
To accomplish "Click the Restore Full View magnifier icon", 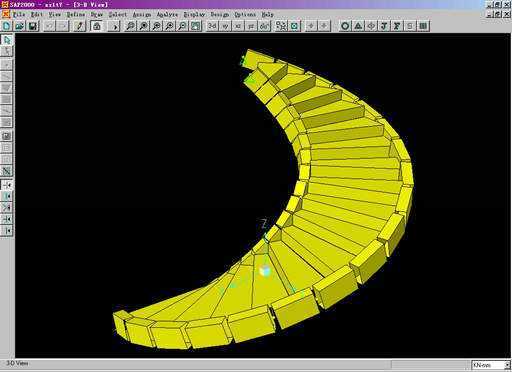I will [144, 26].
